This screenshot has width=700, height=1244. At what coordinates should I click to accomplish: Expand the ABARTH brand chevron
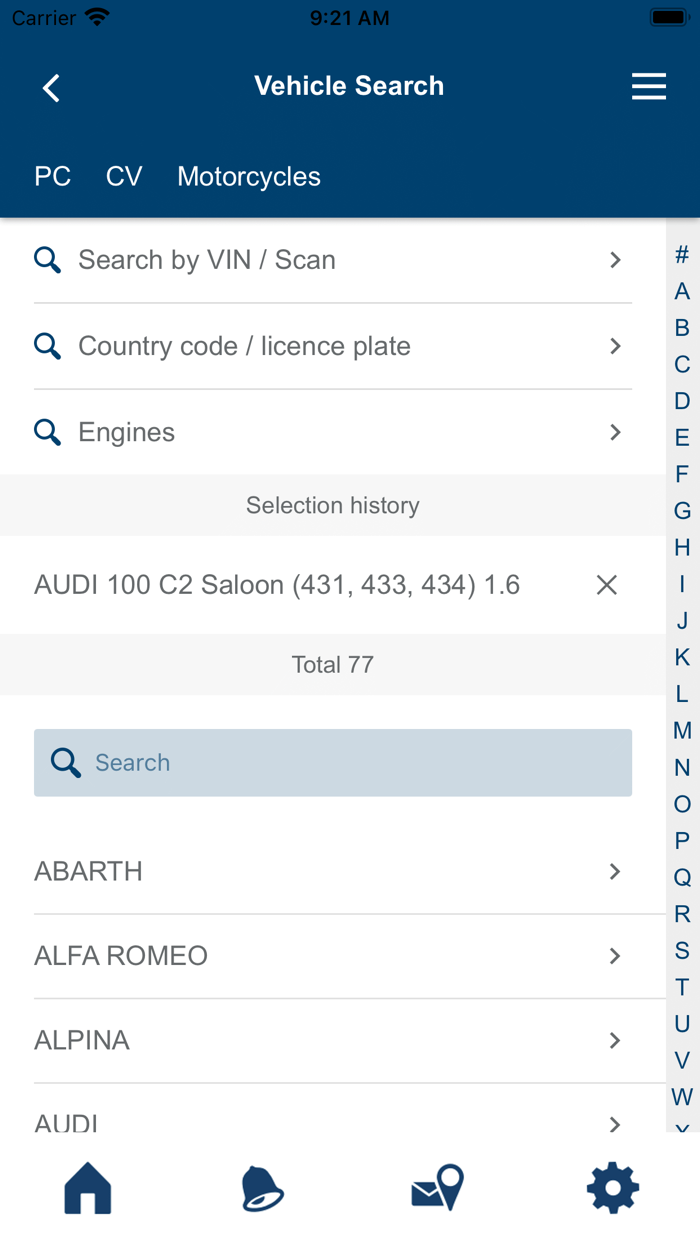[615, 871]
